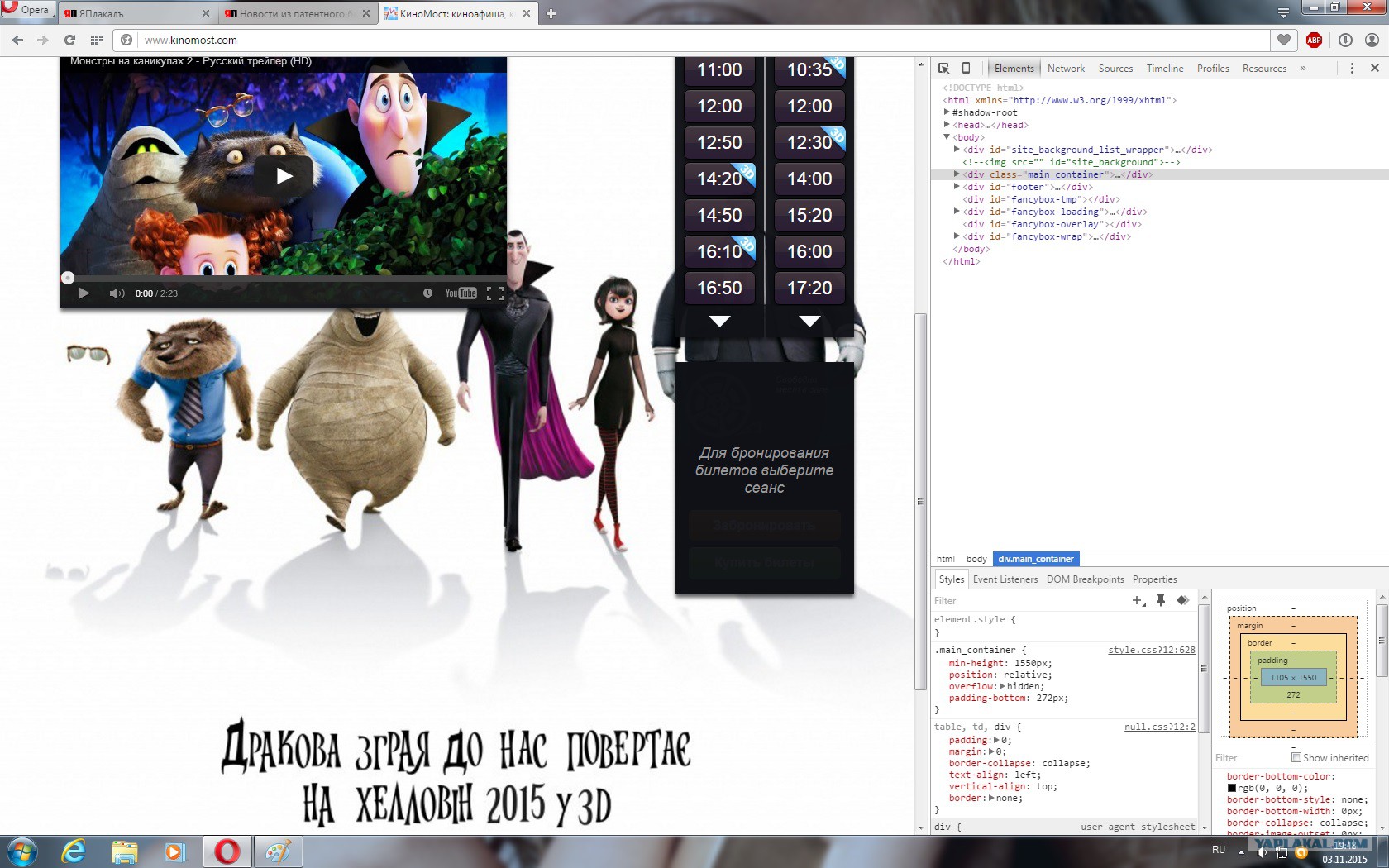Show more showtimes under 16:50 column

point(720,321)
